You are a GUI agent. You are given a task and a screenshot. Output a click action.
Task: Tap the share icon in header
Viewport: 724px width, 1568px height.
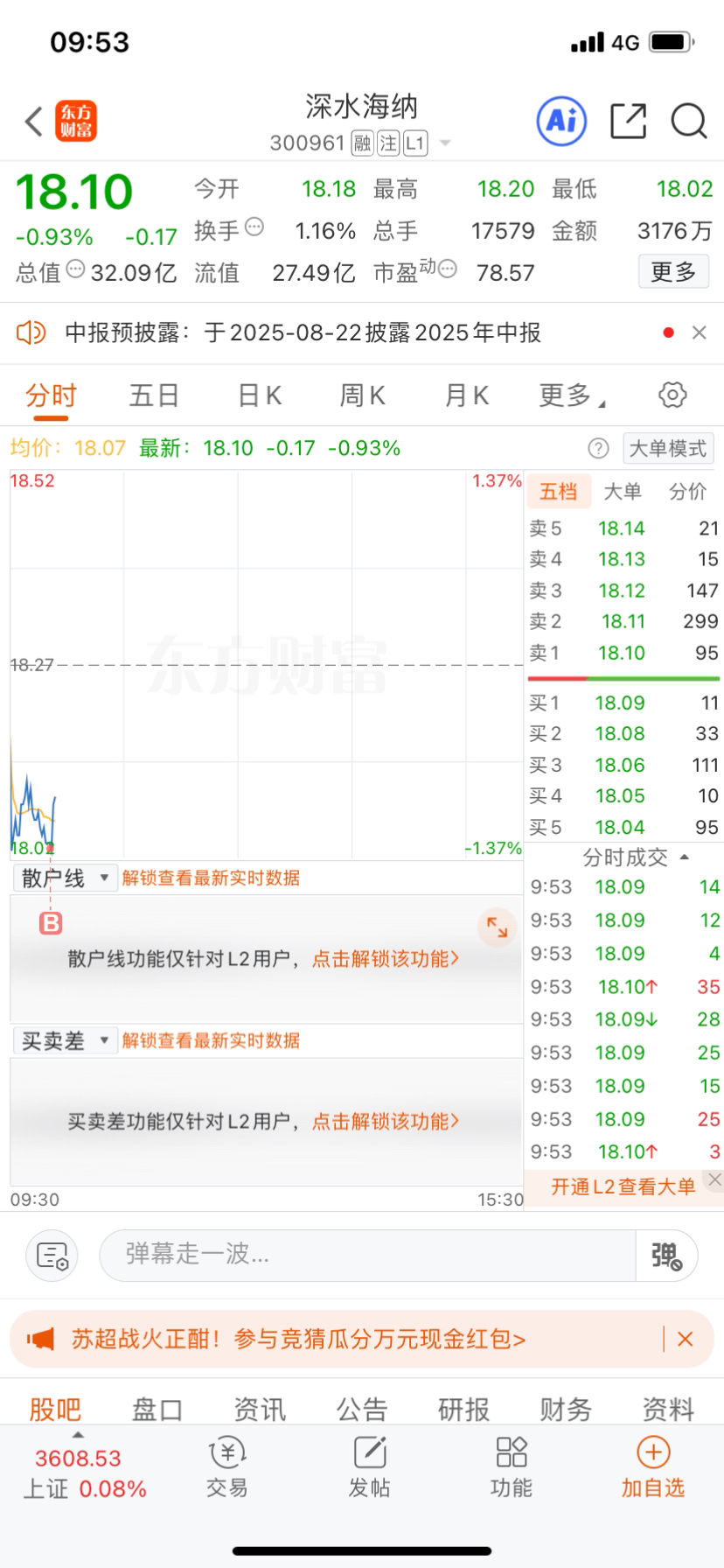click(628, 121)
